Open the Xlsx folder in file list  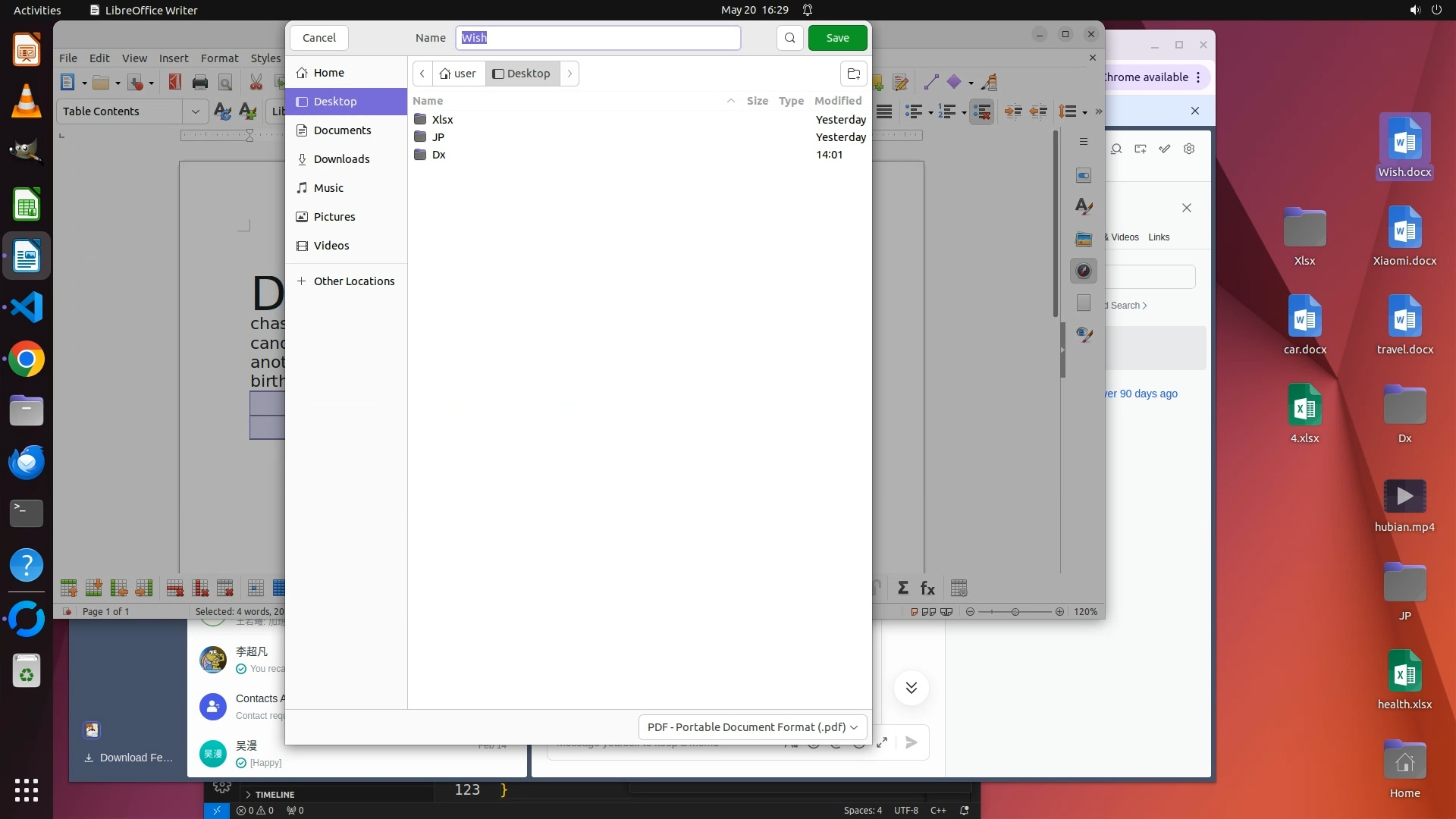coord(442,120)
